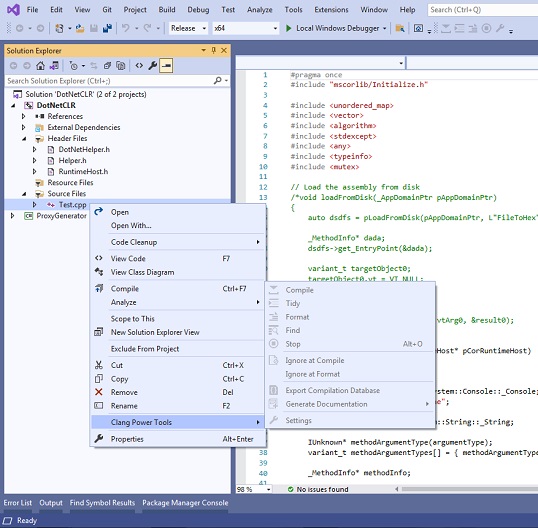Image resolution: width=538 pixels, height=528 pixels.
Task: Click the Save All toolbar icon
Action: (x=107, y=28)
